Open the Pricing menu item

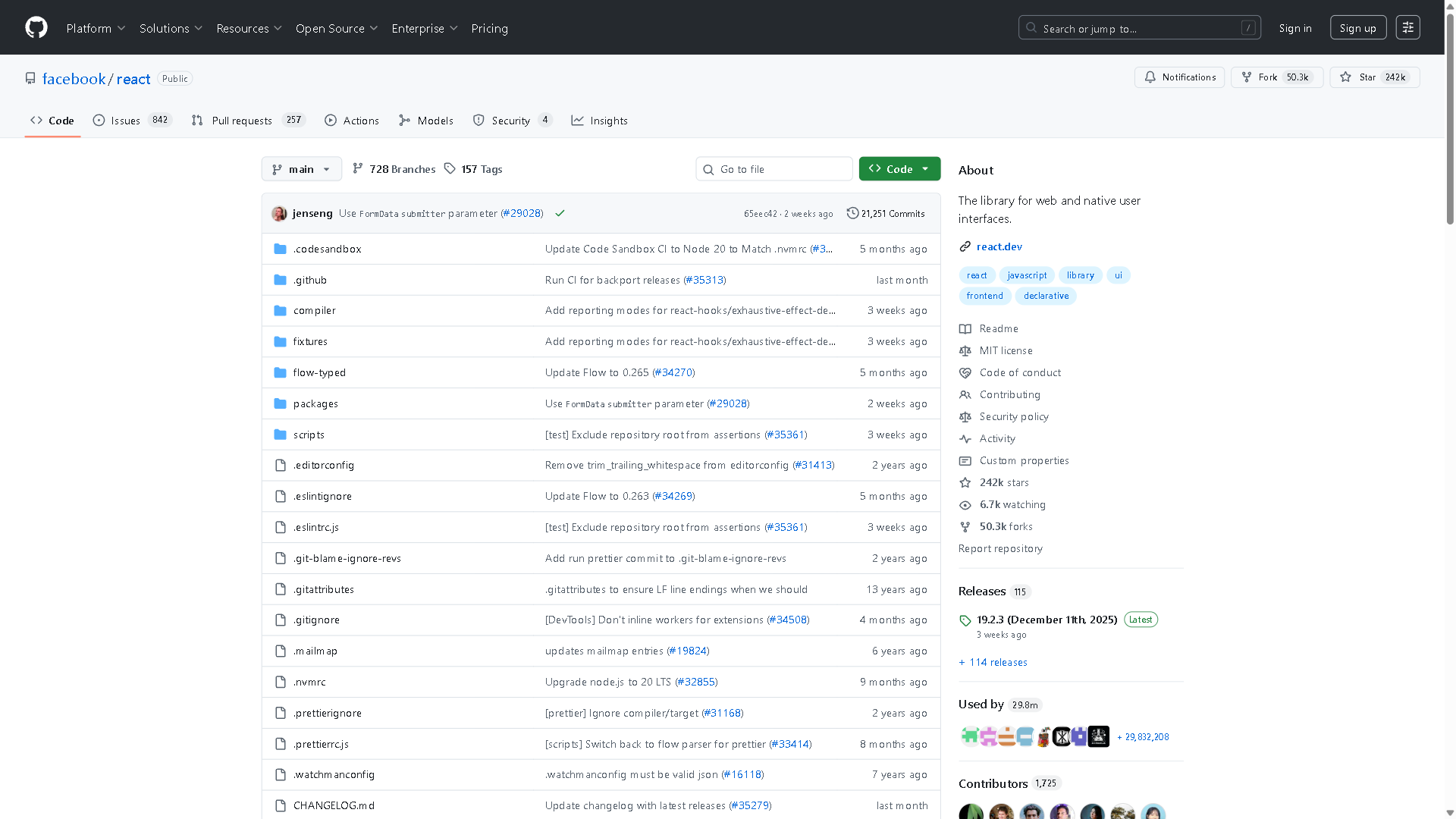tap(489, 28)
